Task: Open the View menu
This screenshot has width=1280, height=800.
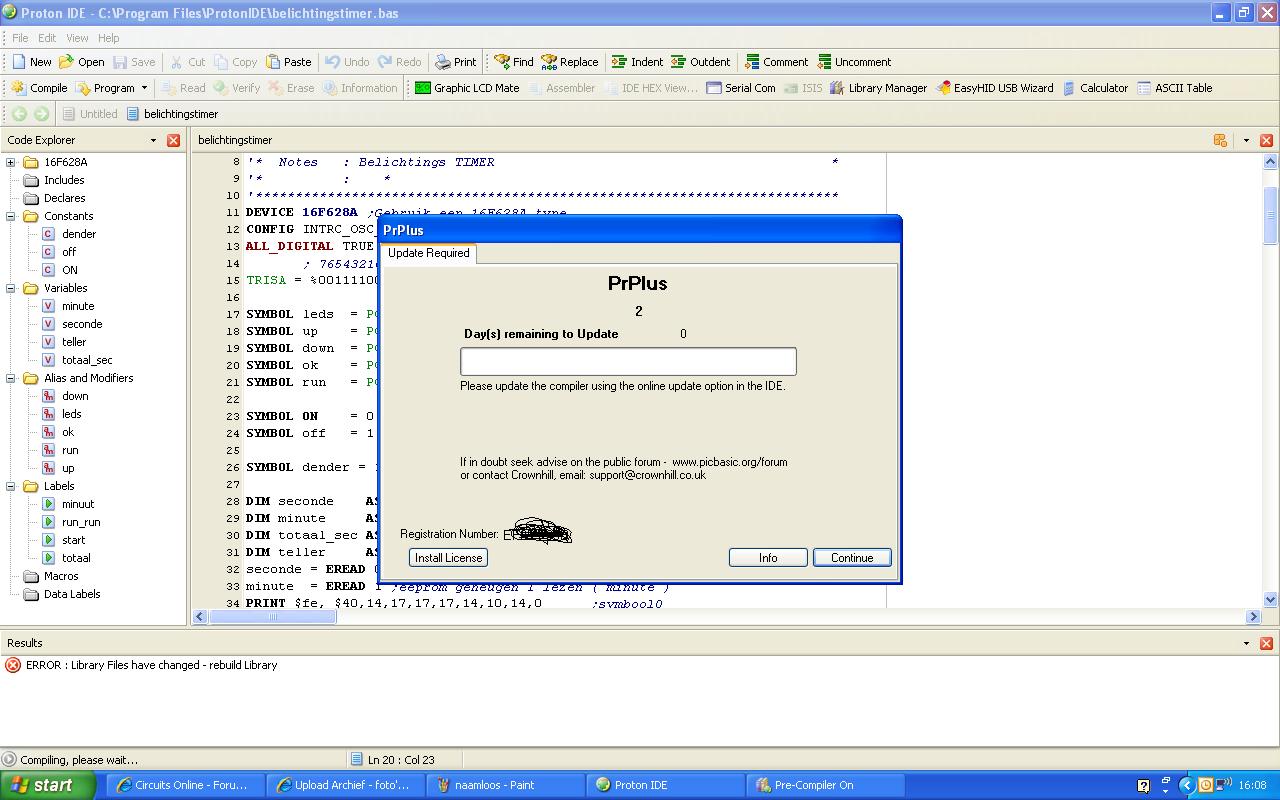Action: coord(77,38)
